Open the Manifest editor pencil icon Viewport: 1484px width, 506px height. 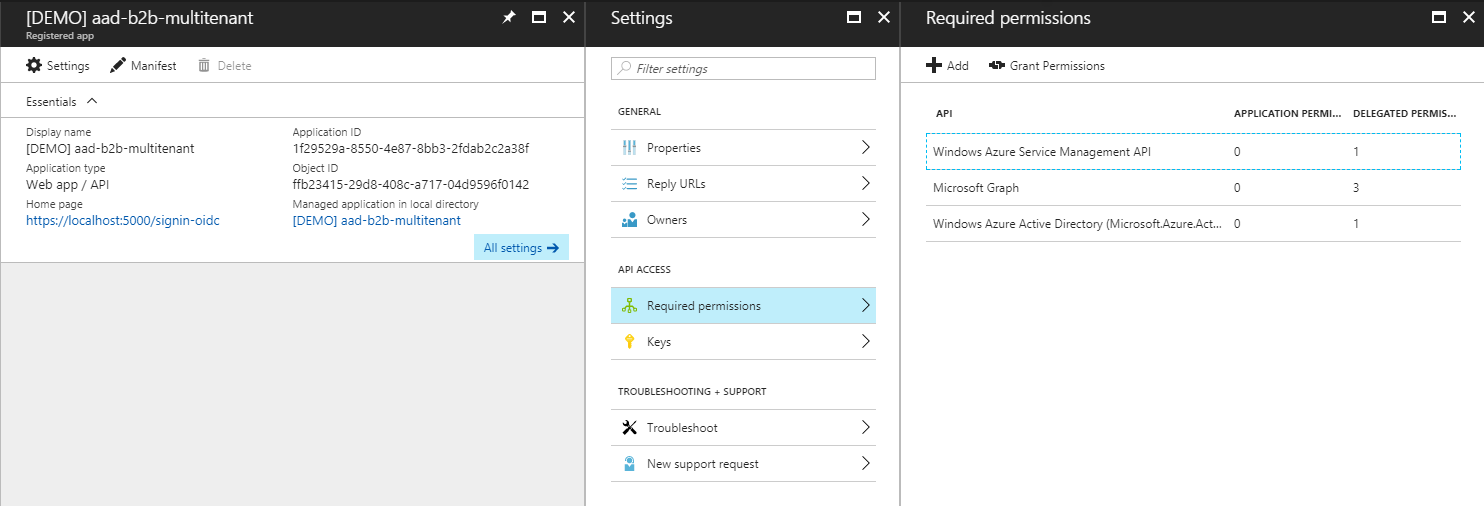(x=118, y=66)
